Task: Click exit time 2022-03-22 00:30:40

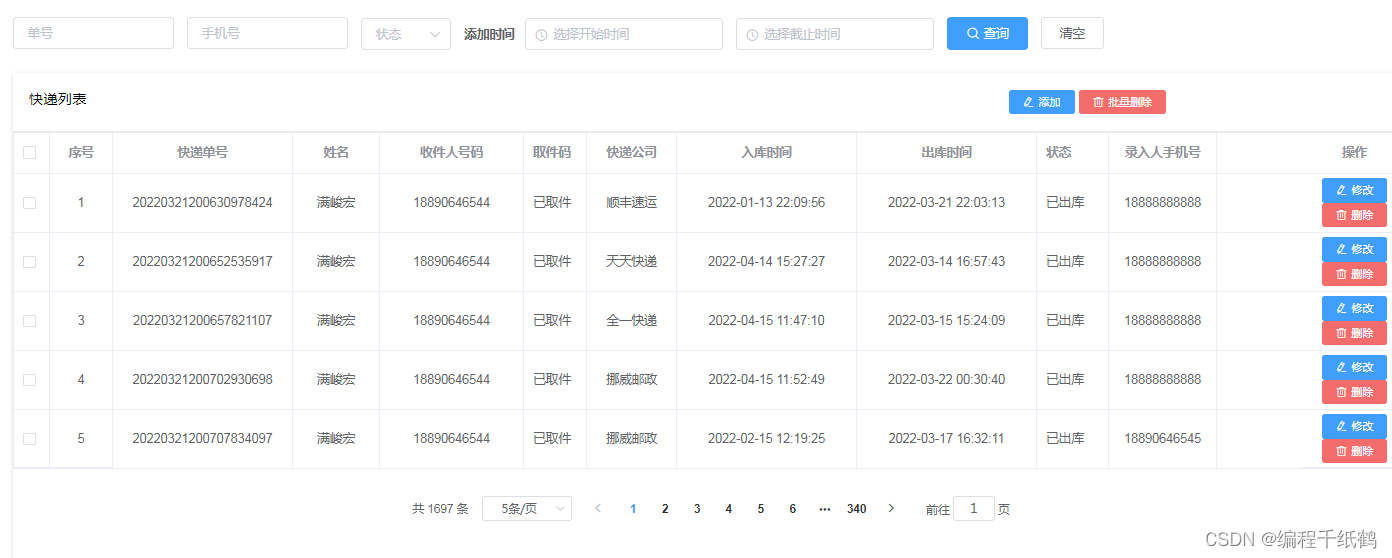Action: [x=947, y=380]
